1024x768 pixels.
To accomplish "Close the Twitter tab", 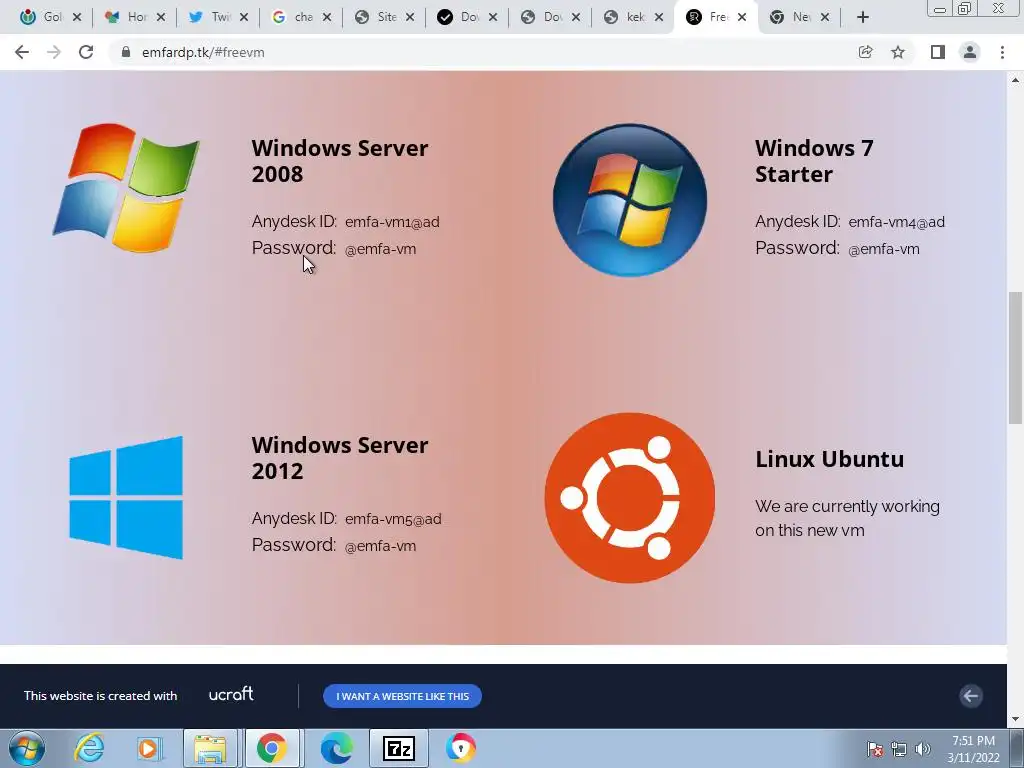I will tap(244, 17).
